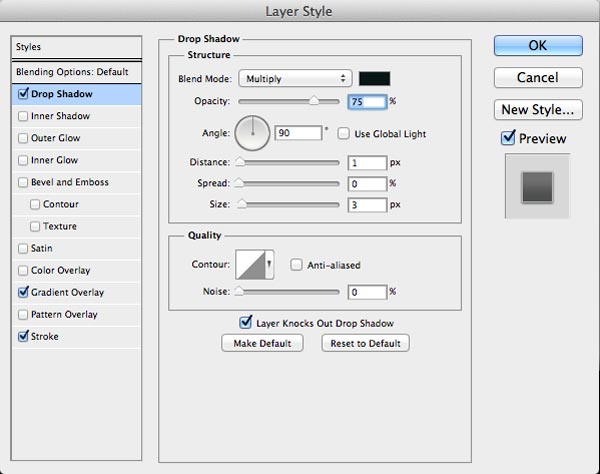The image size is (600, 474).
Task: Toggle the Preview checkbox
Action: (x=508, y=138)
